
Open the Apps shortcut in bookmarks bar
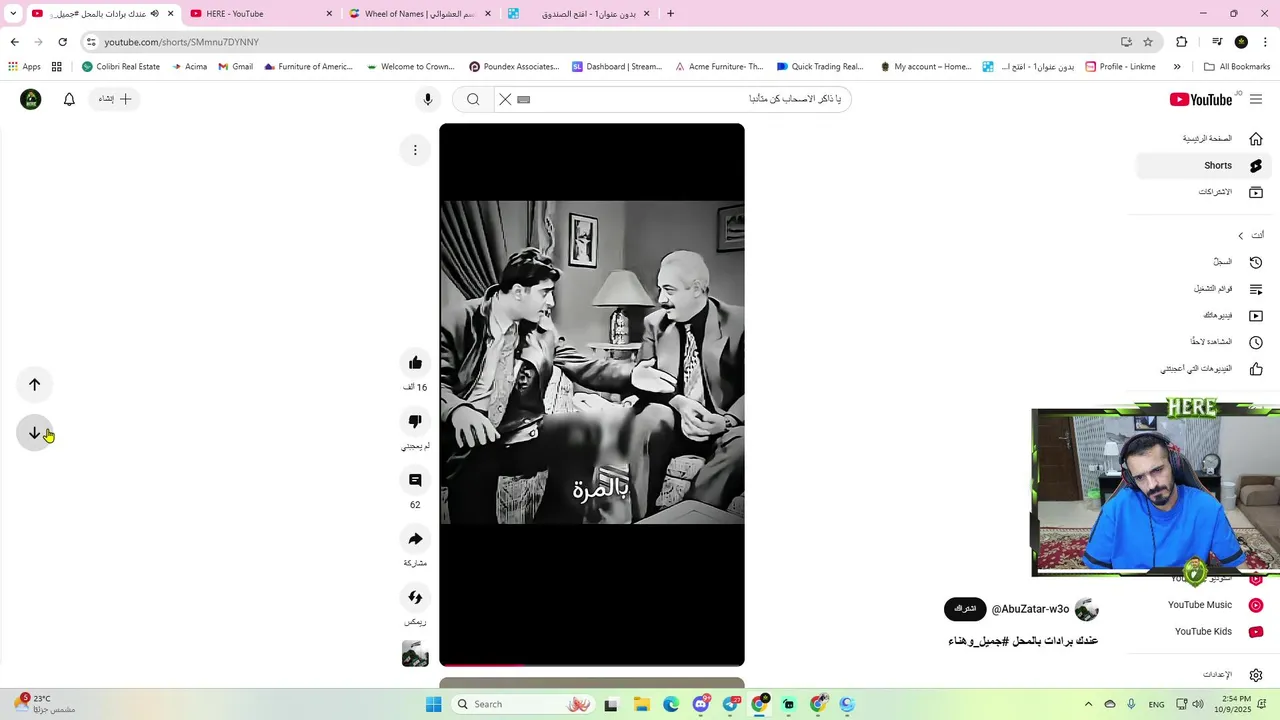(x=25, y=67)
